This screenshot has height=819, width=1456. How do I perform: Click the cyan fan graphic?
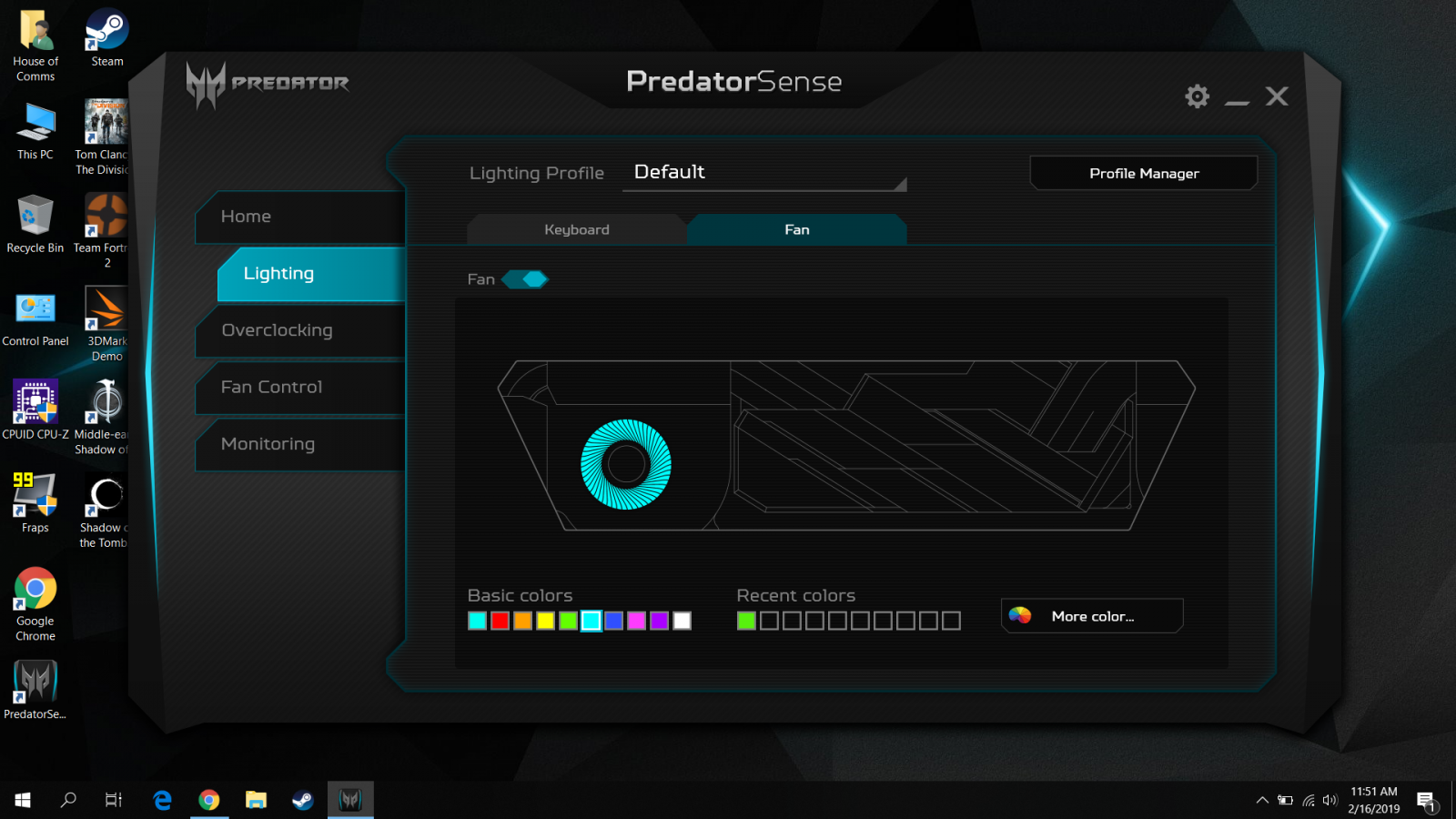[626, 464]
